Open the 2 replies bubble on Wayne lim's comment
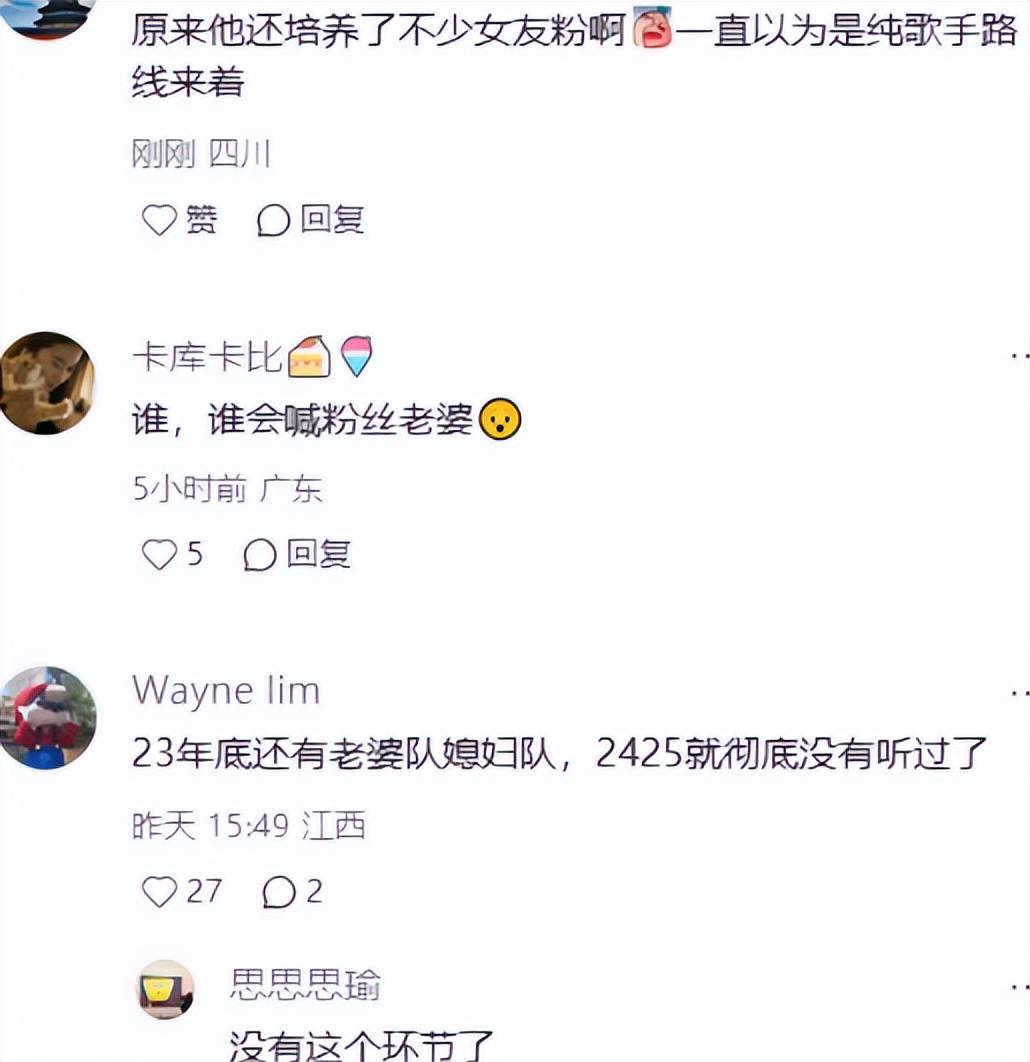 tap(279, 891)
